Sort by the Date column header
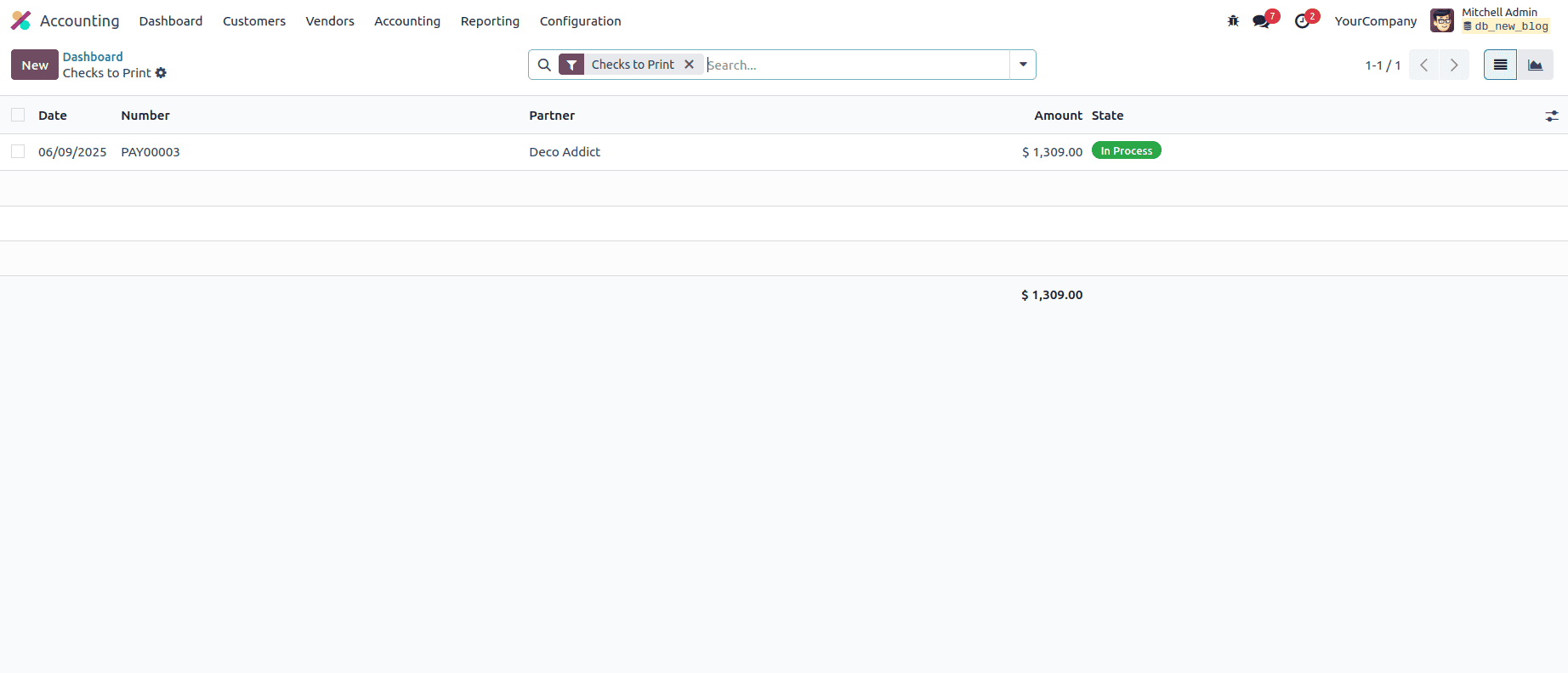The width and height of the screenshot is (1568, 673). tap(53, 116)
